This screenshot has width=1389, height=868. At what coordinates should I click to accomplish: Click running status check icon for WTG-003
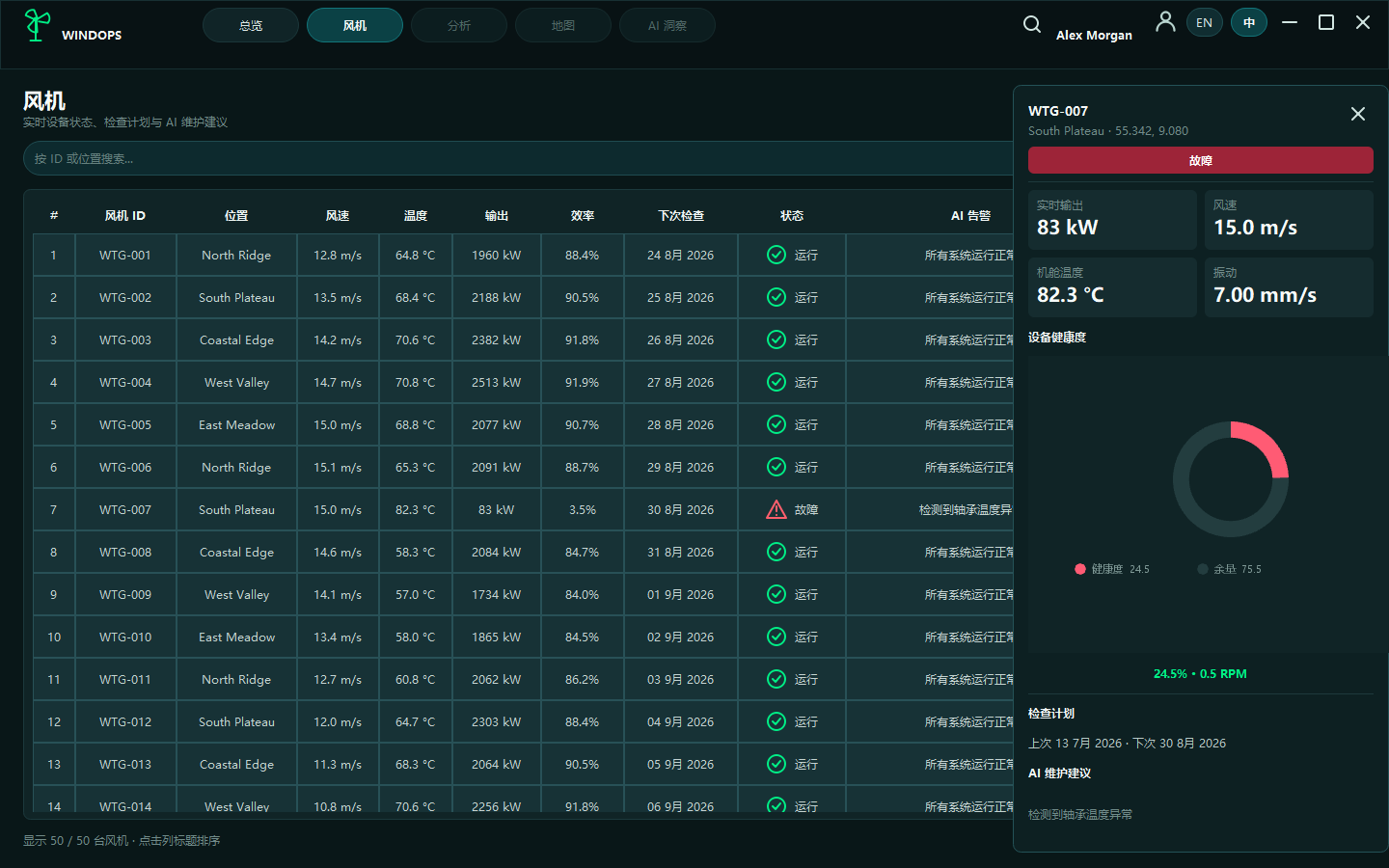click(776, 339)
